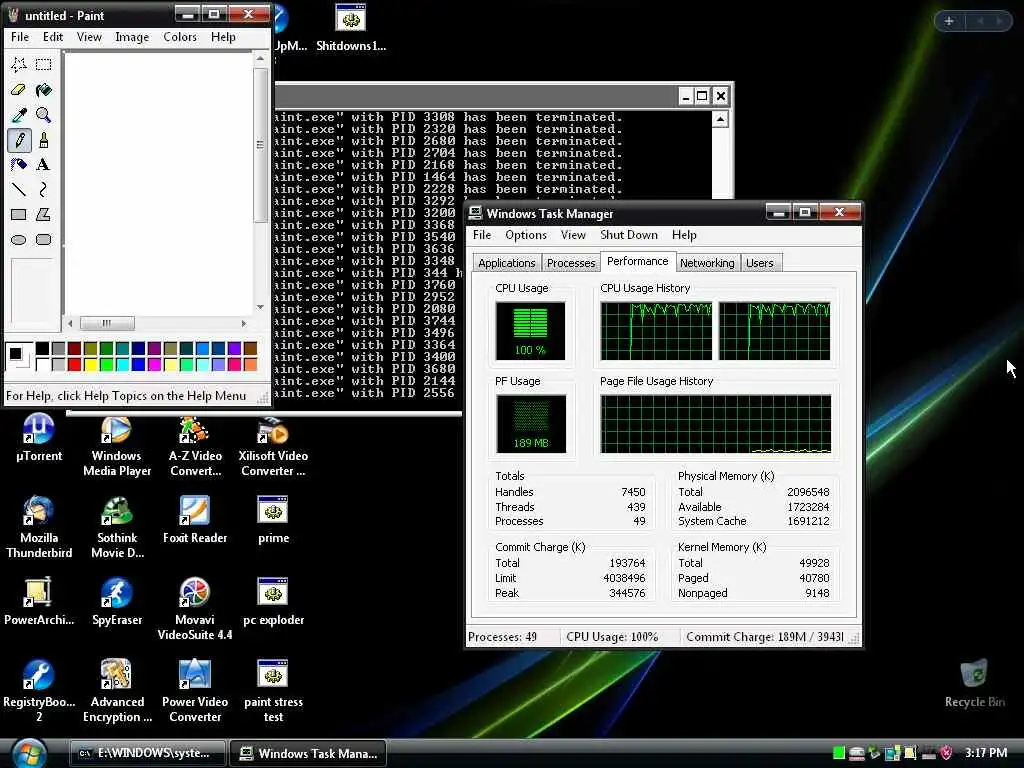Choose the Rectangle shape tool in Paint
The height and width of the screenshot is (768, 1024).
coord(18,214)
